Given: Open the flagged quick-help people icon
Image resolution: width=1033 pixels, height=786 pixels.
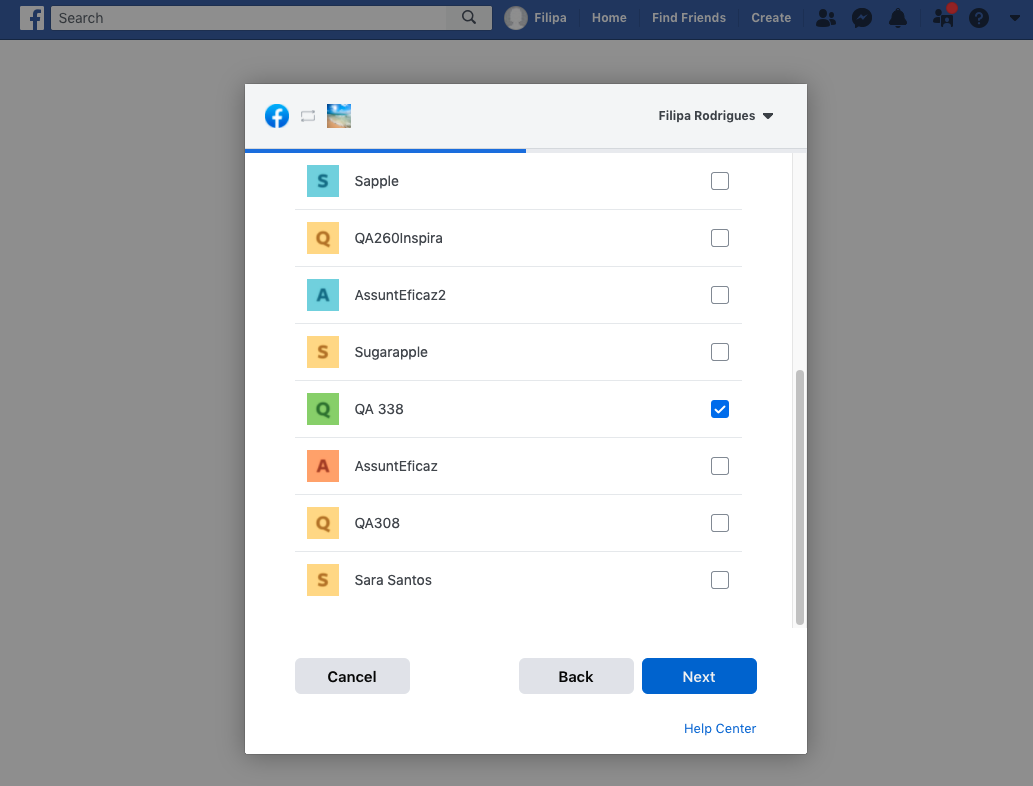Looking at the screenshot, I should (x=943, y=16).
